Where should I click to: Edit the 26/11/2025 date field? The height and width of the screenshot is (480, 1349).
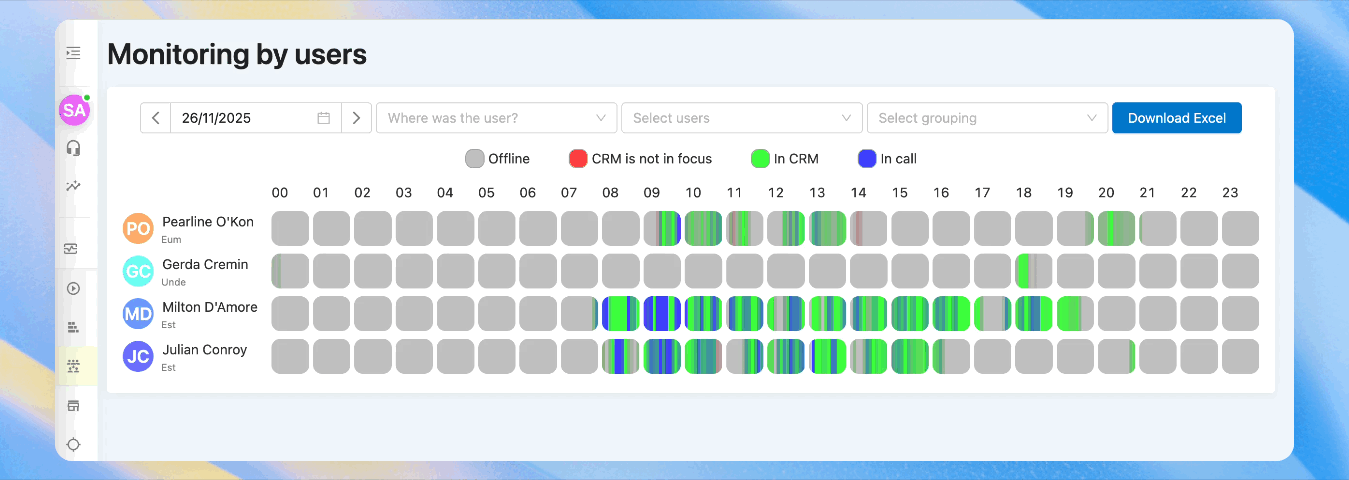(x=256, y=118)
